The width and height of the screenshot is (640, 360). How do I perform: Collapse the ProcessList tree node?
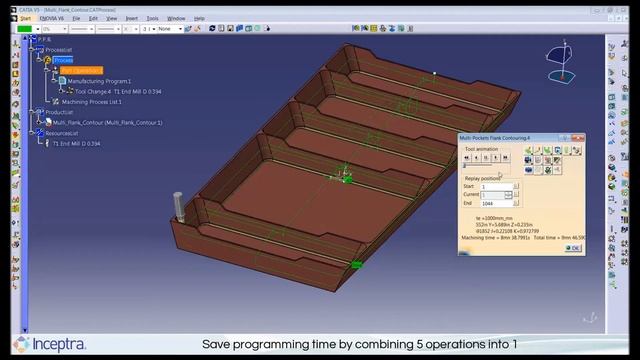point(31,49)
